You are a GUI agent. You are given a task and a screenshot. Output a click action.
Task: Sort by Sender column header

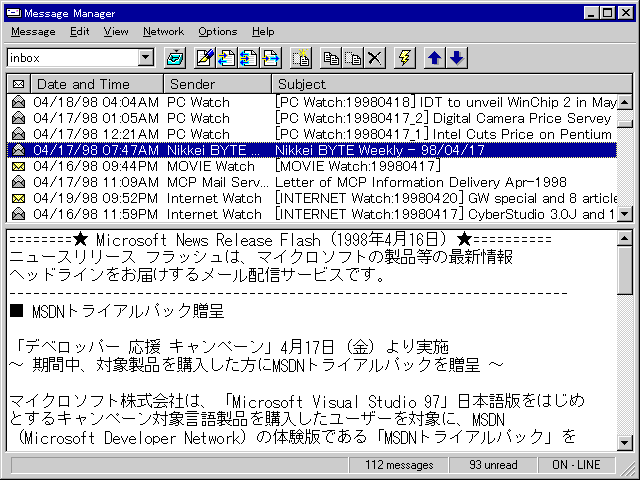[218, 84]
